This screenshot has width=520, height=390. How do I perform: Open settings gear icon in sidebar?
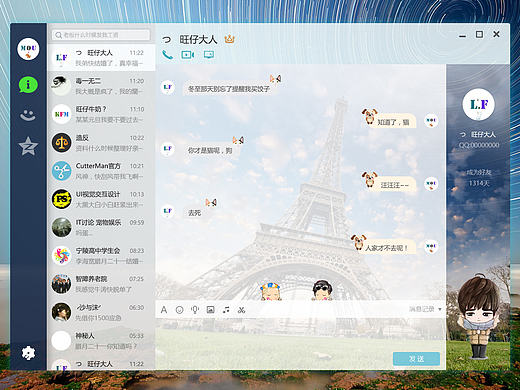point(28,353)
